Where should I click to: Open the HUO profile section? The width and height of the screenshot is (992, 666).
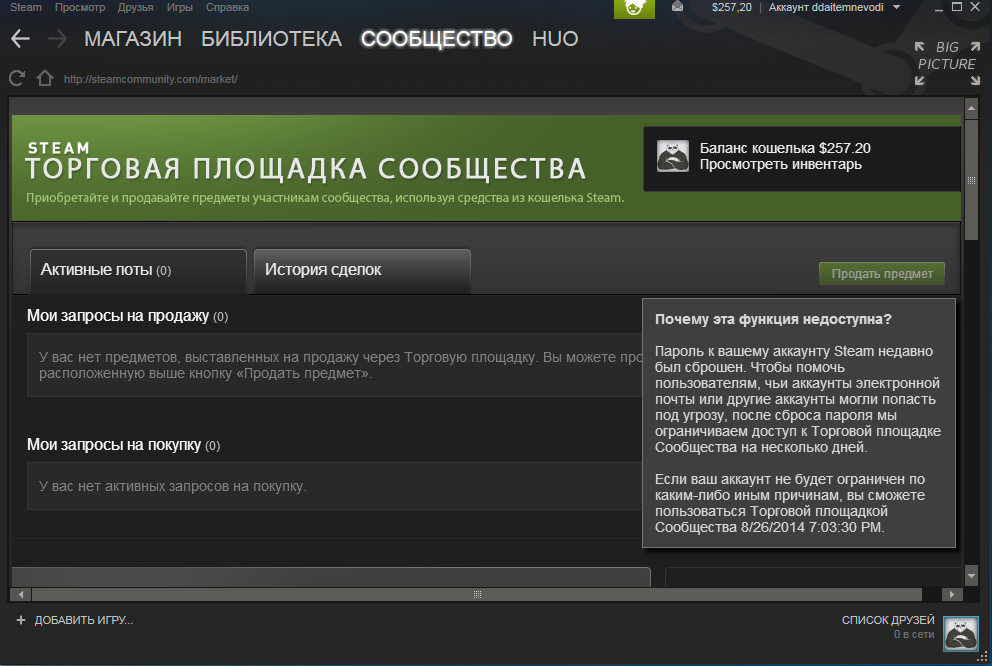click(x=555, y=39)
